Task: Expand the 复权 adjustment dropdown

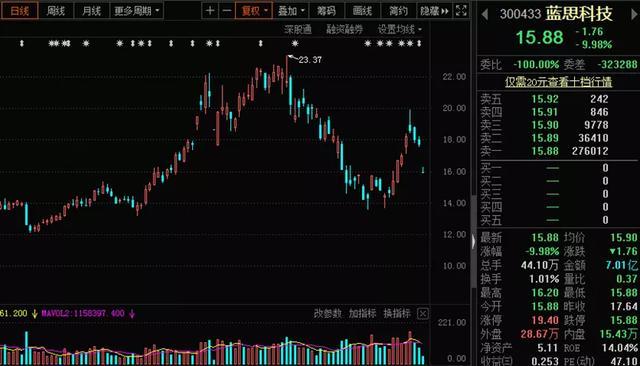Action: tap(254, 11)
